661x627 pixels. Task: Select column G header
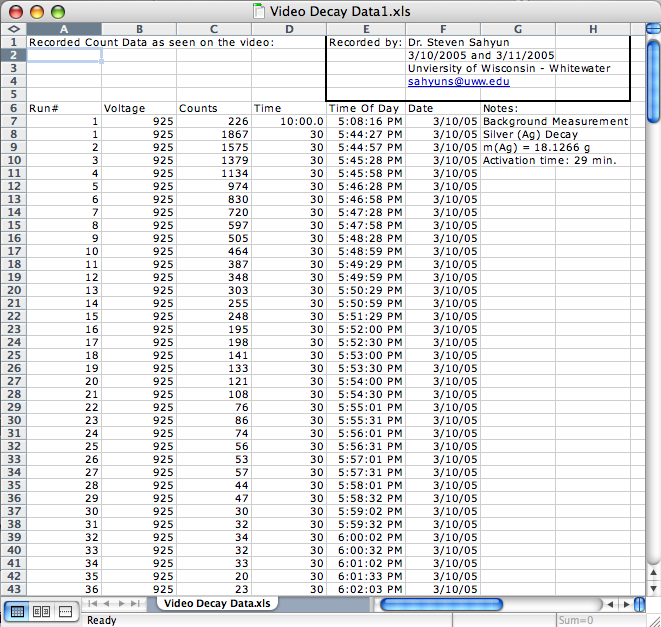tap(518, 29)
